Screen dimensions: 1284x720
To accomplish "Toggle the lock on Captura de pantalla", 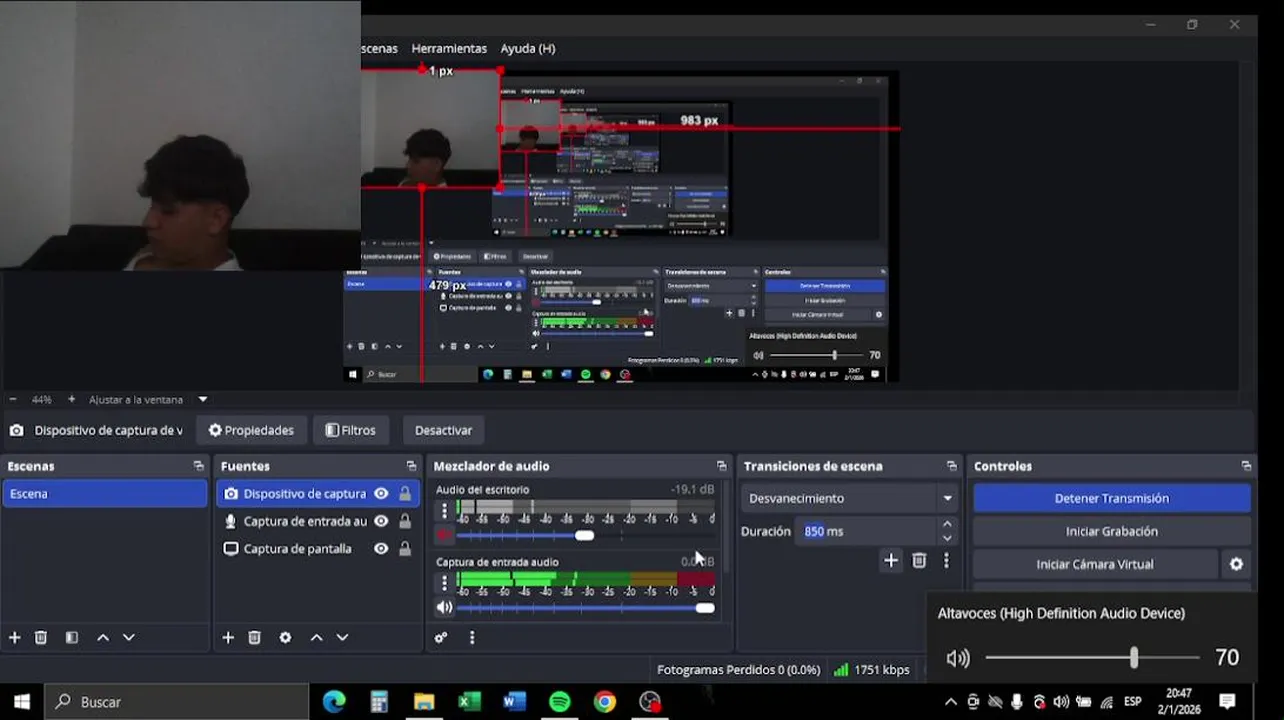I will (x=405, y=548).
